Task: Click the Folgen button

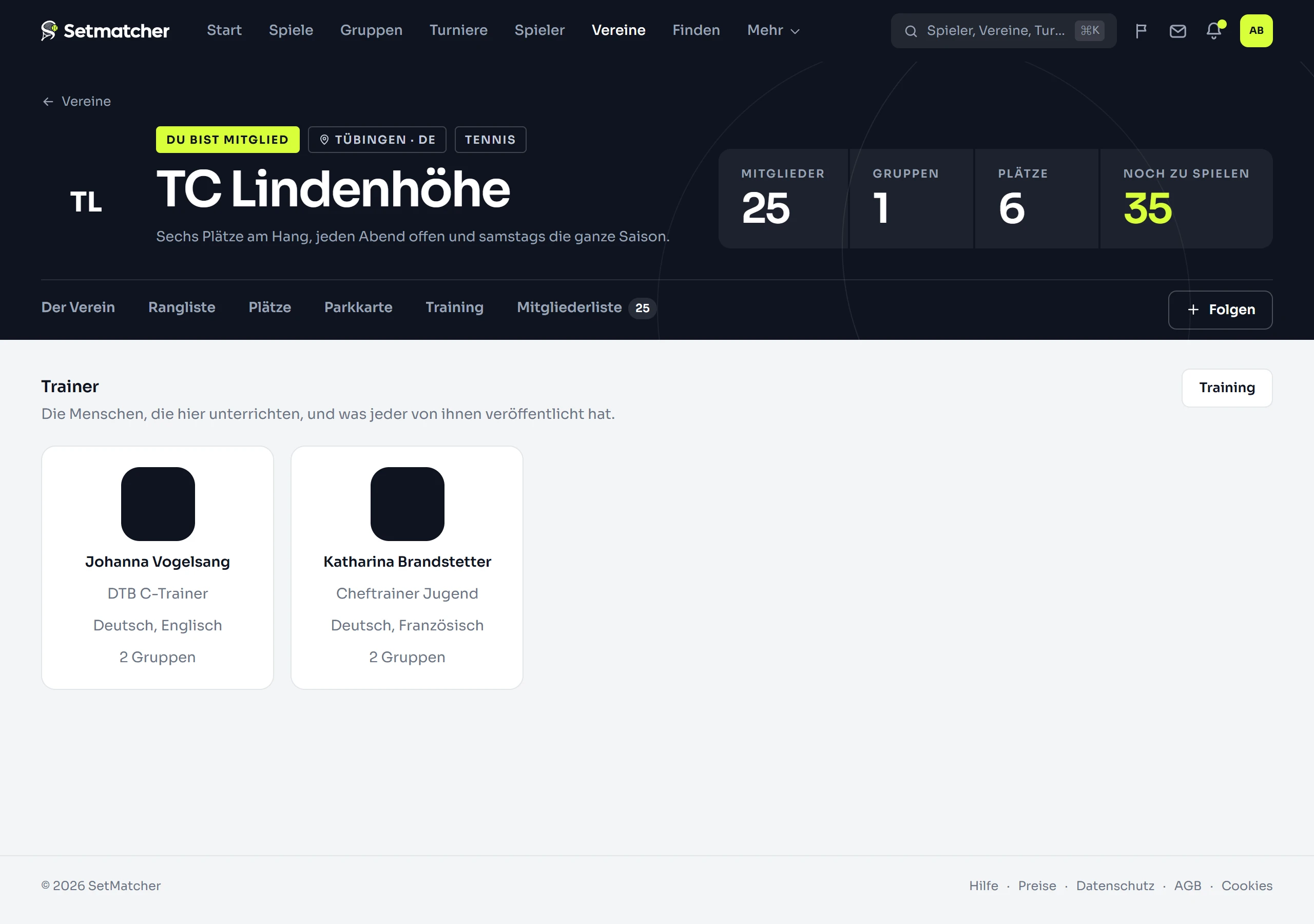Action: pos(1220,310)
